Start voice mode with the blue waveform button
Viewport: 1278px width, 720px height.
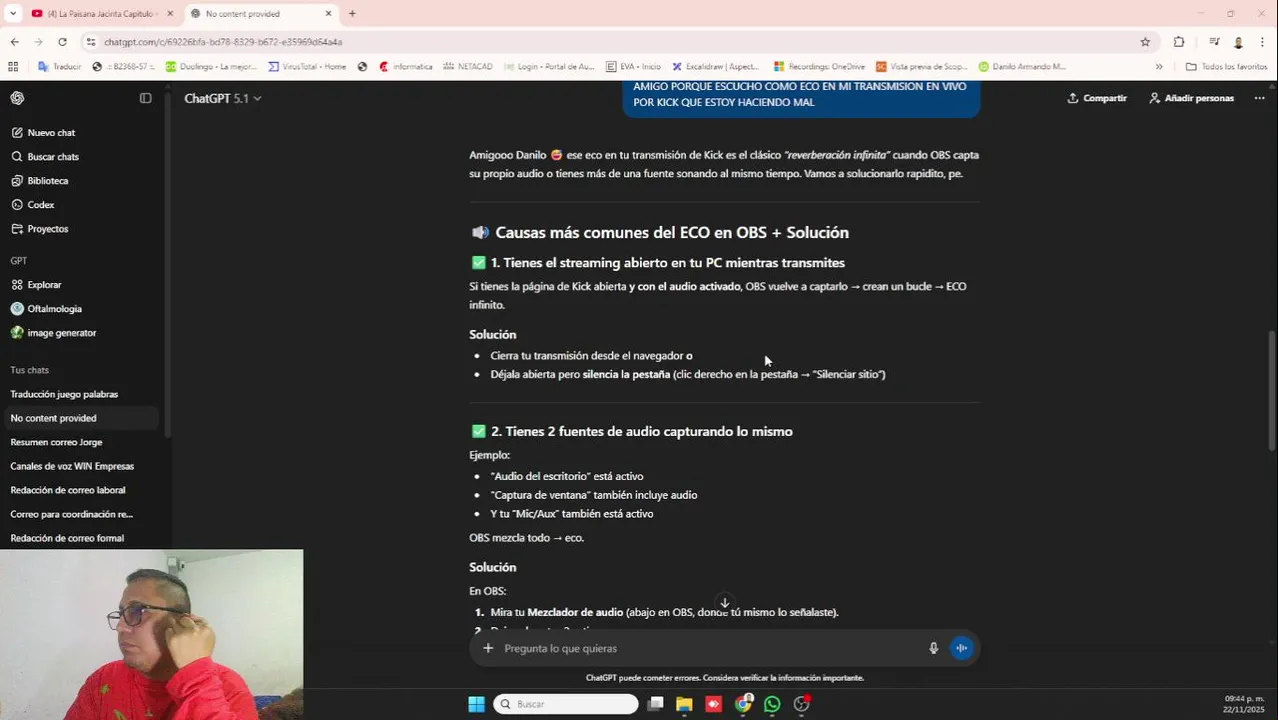[961, 648]
